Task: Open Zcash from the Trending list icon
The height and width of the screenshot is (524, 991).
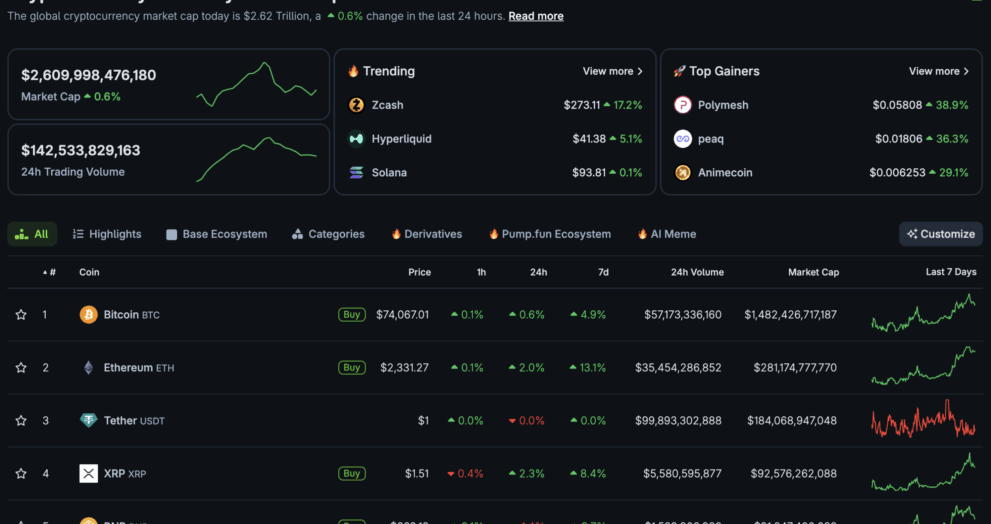Action: pos(356,105)
